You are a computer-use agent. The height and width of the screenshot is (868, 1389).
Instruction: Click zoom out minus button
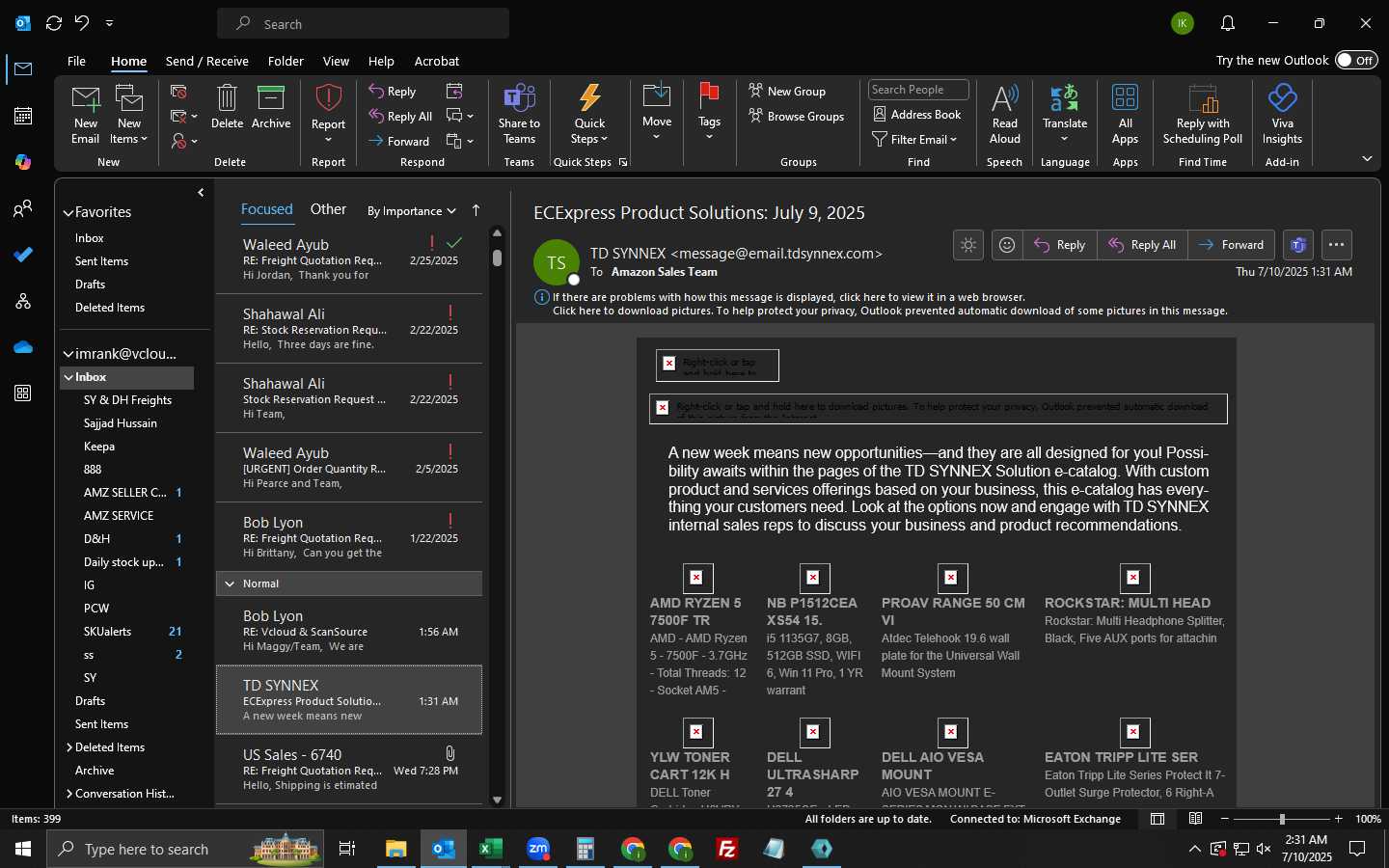(1225, 819)
